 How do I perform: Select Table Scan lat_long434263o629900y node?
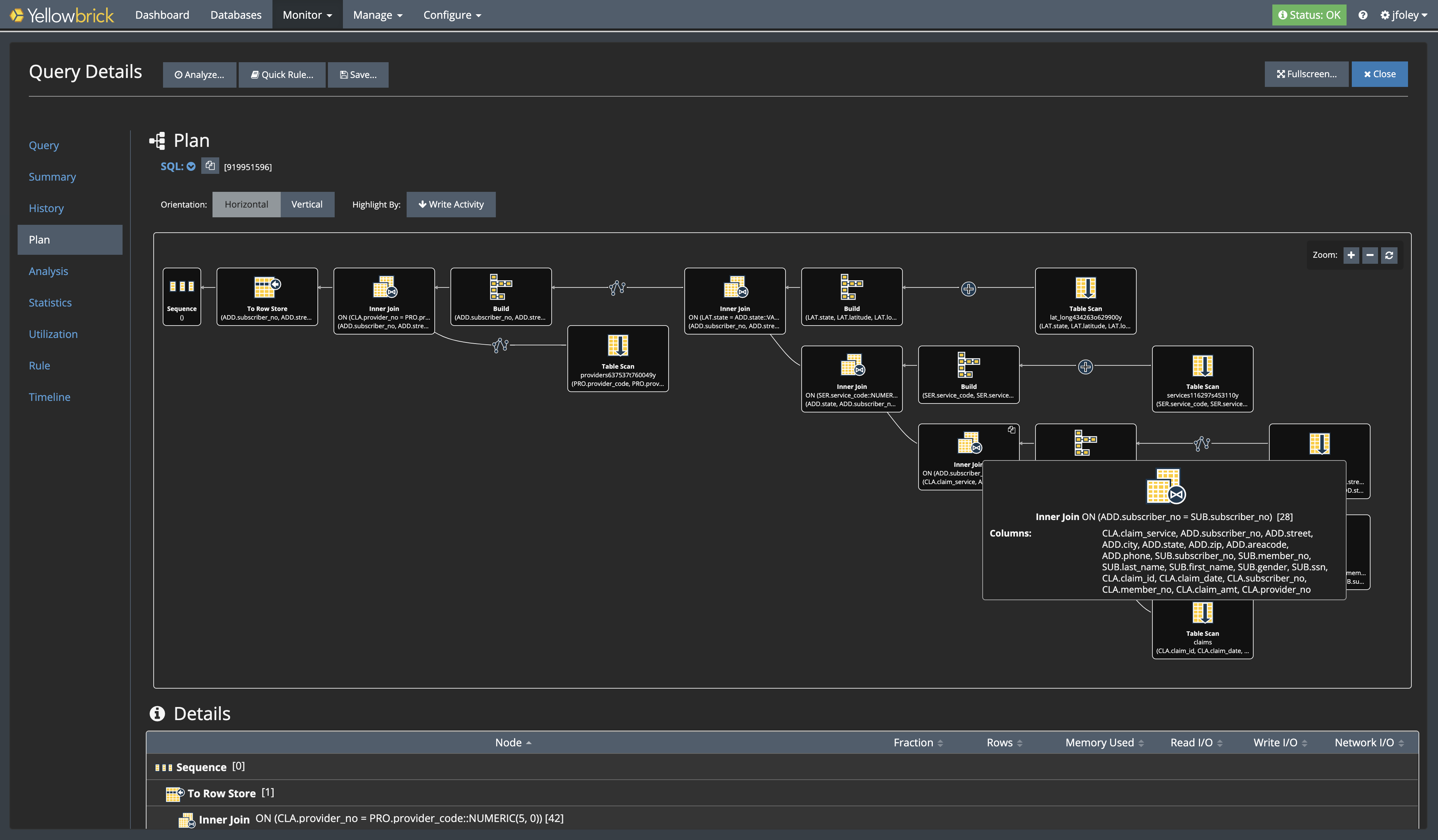pyautogui.click(x=1086, y=301)
